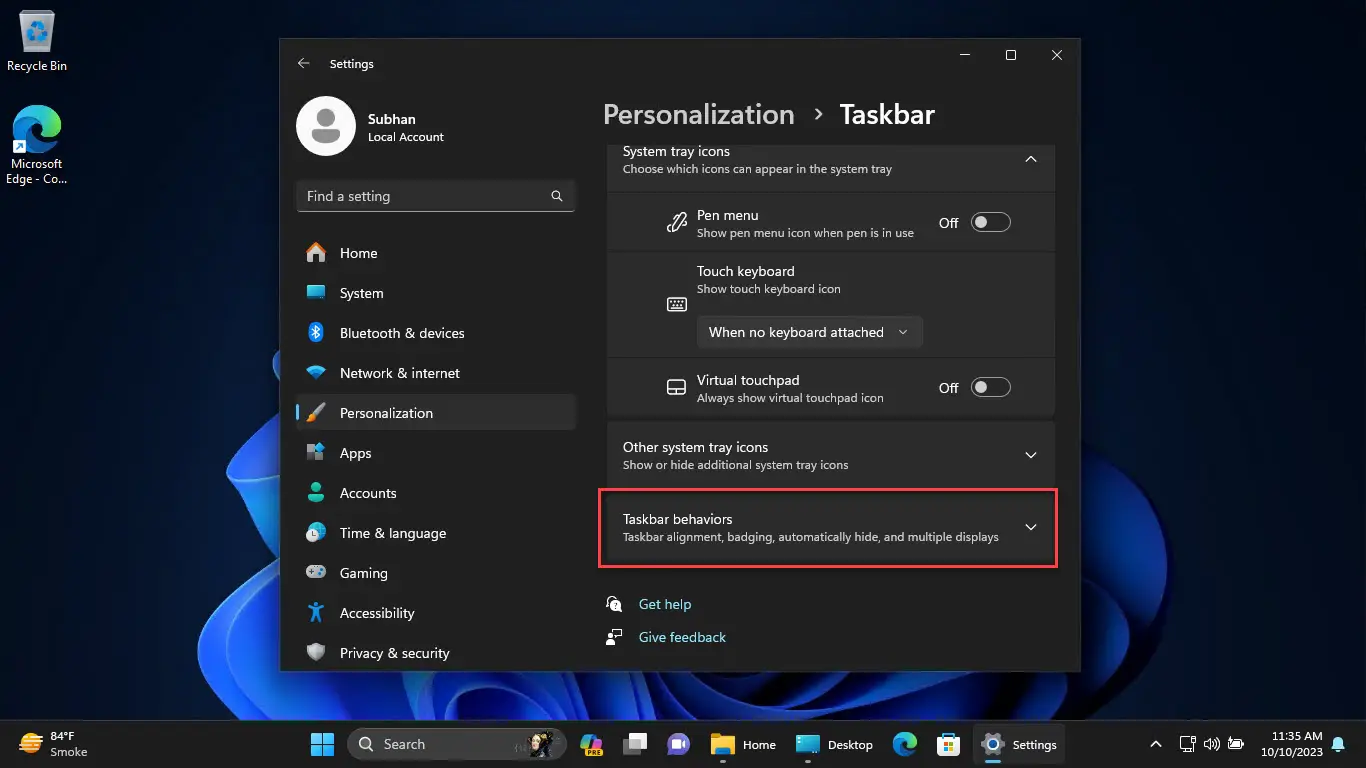The height and width of the screenshot is (768, 1366).
Task: Click the Touch keyboard icon
Action: 677,304
